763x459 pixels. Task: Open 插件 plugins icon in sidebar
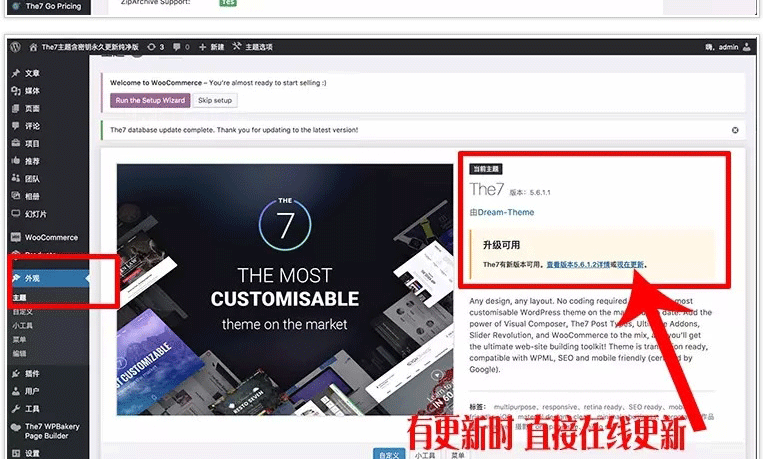pyautogui.click(x=16, y=373)
